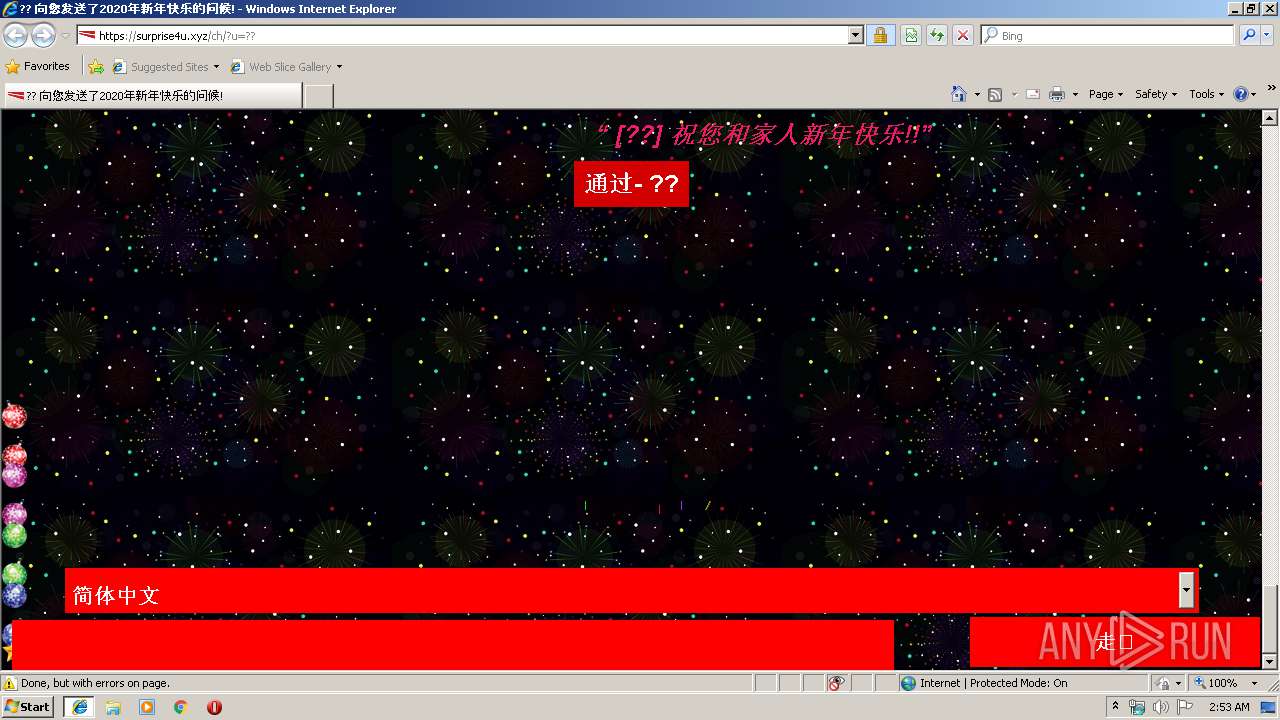
Task: Click the network tray icon
Action: (1137, 707)
